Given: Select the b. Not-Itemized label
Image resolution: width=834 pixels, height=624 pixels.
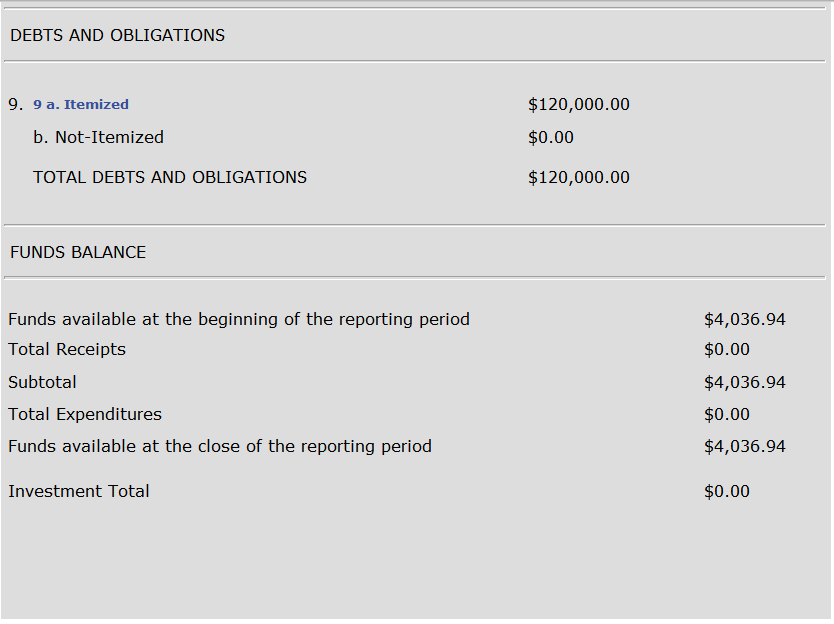Looking at the screenshot, I should pyautogui.click(x=98, y=137).
